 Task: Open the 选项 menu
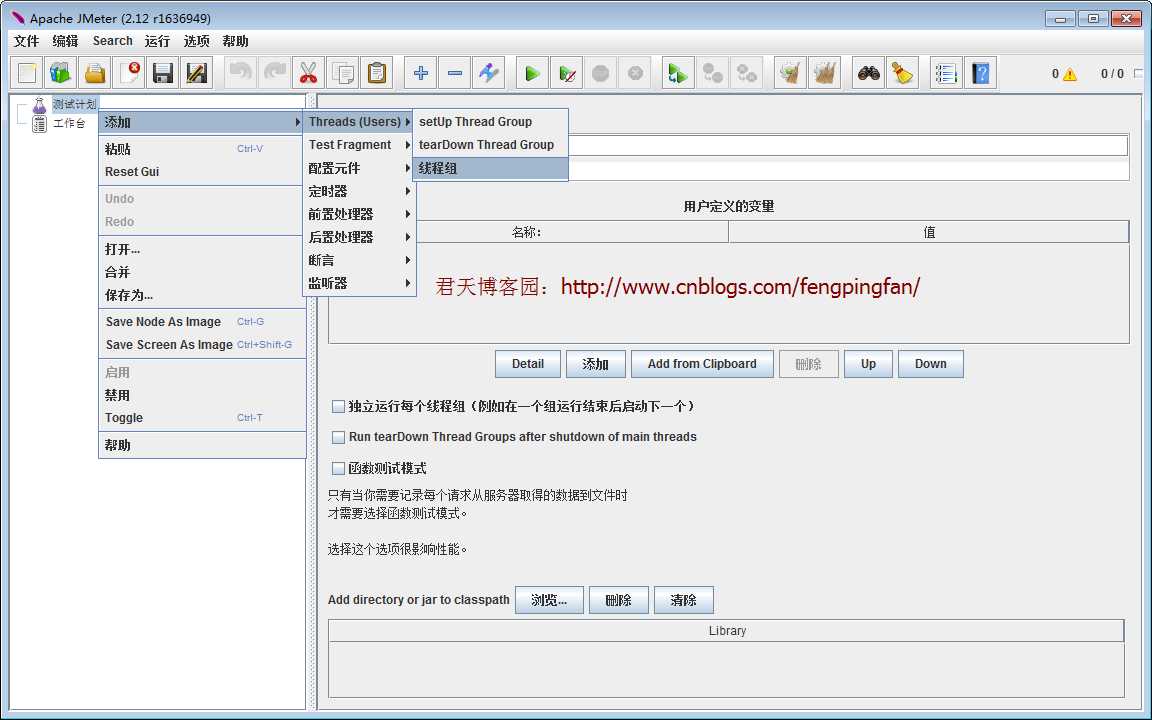click(196, 41)
